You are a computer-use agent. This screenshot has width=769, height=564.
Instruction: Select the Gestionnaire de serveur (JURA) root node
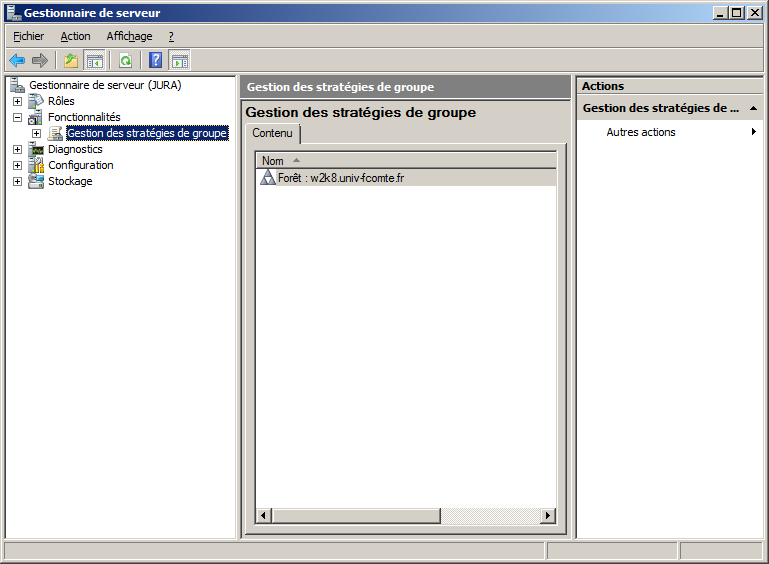point(105,85)
